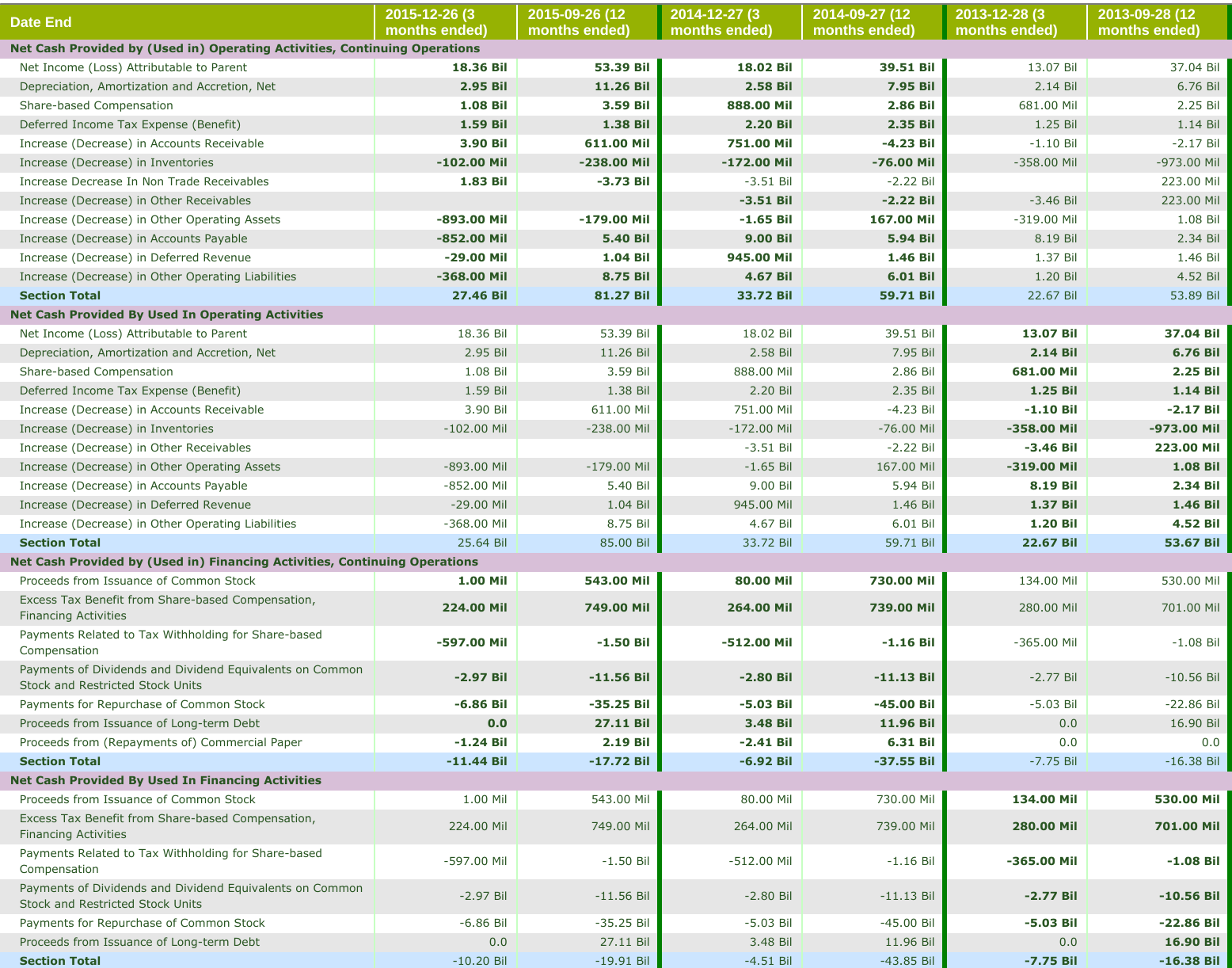Click the Net Cash Provided By Used In Financing Activities heading
1232x968 pixels.
[165, 780]
